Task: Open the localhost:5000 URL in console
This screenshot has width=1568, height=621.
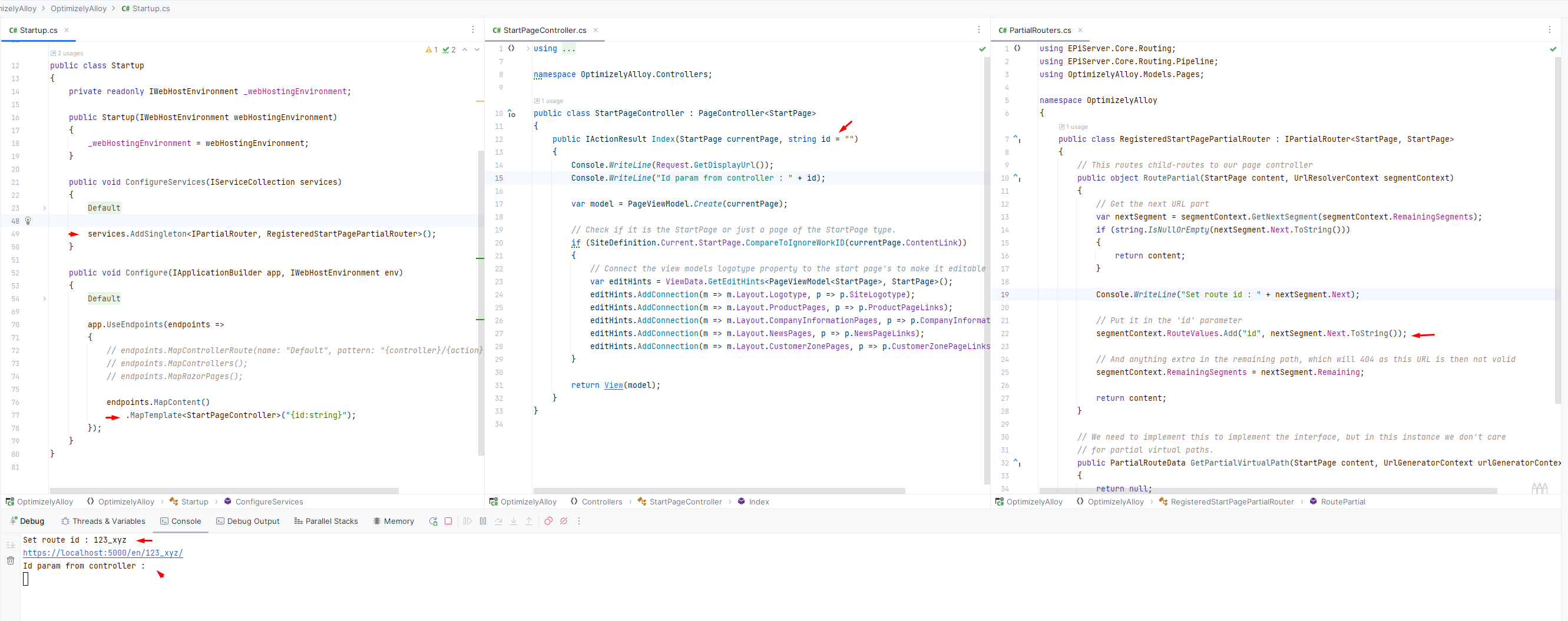Action: pos(102,553)
